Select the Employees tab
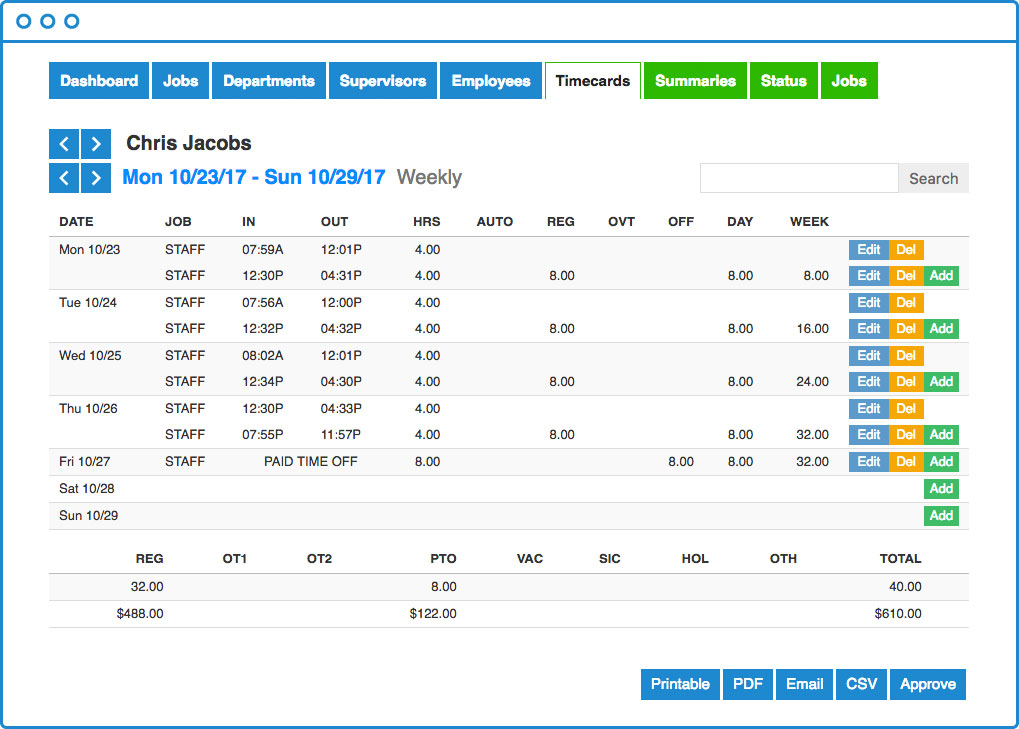 [491, 80]
